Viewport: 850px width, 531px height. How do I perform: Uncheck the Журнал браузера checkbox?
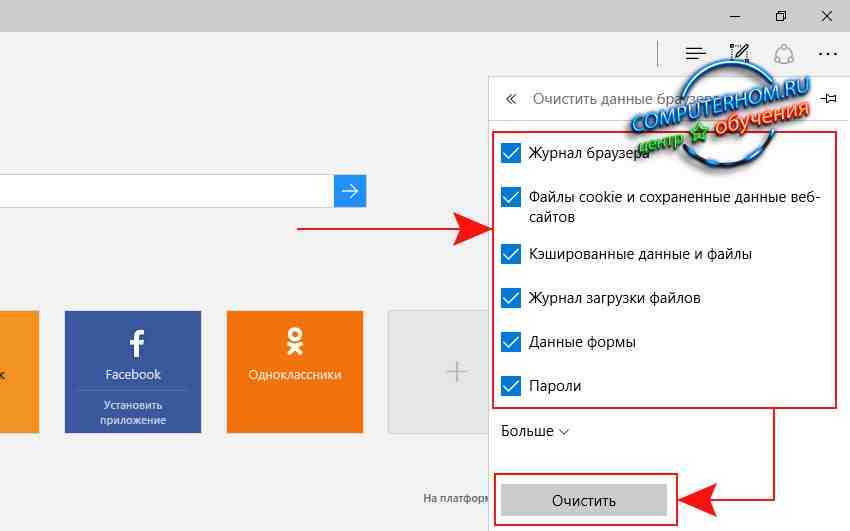coord(511,153)
